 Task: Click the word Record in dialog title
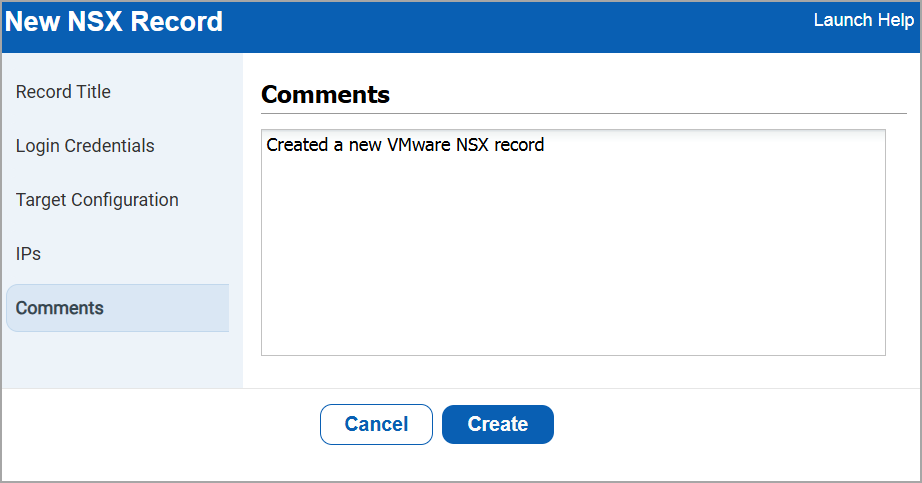pos(180,21)
